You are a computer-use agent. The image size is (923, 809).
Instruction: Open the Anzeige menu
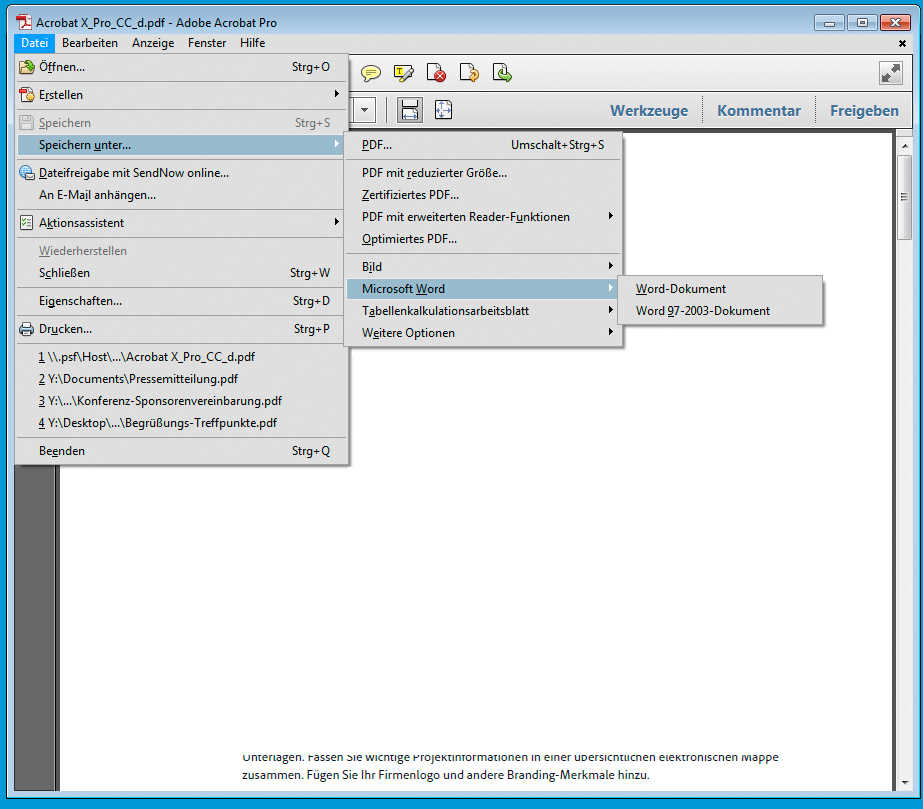[153, 43]
